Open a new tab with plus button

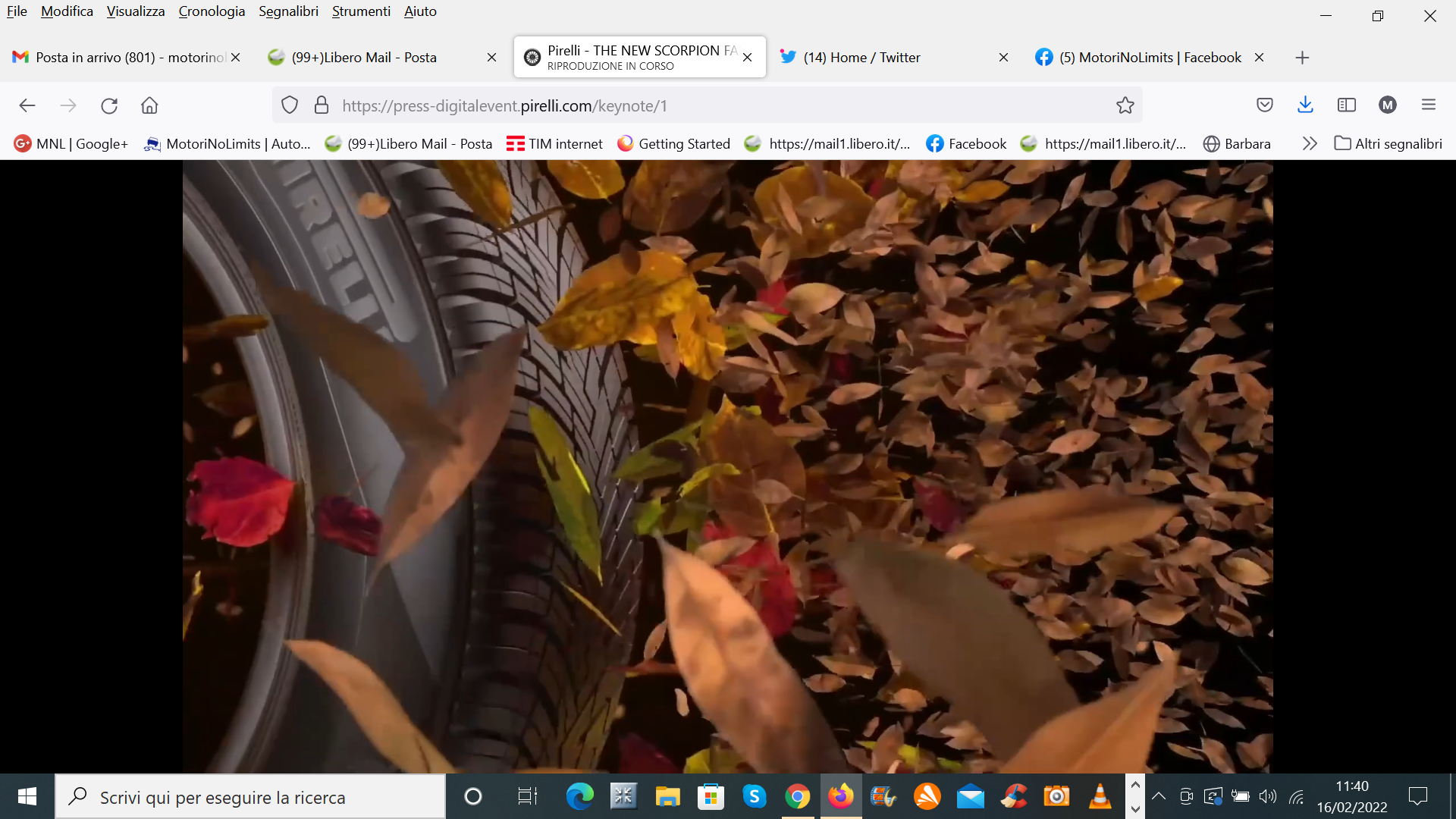tap(1302, 58)
